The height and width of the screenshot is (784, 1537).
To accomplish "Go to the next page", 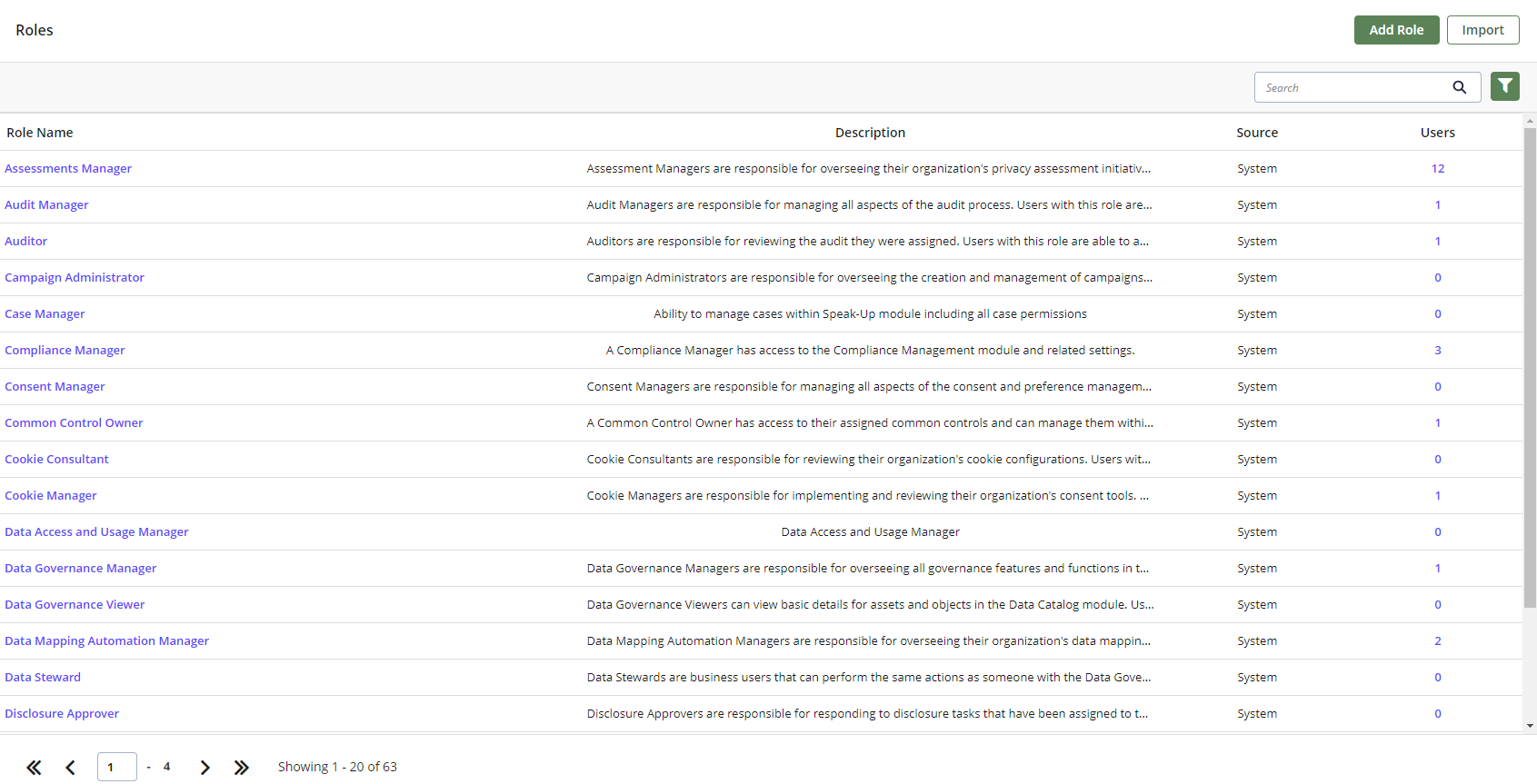I will click(x=205, y=768).
